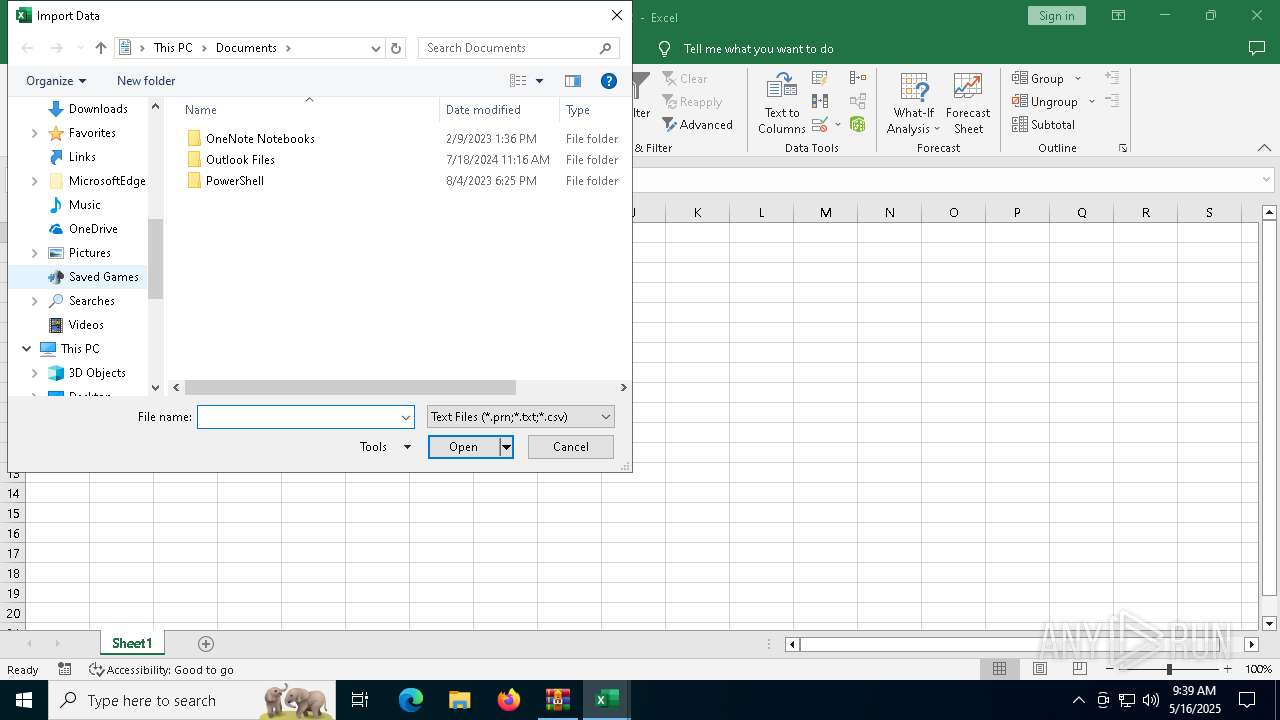This screenshot has height=720, width=1280.
Task: Open File Explorer from taskbar
Action: tap(460, 700)
